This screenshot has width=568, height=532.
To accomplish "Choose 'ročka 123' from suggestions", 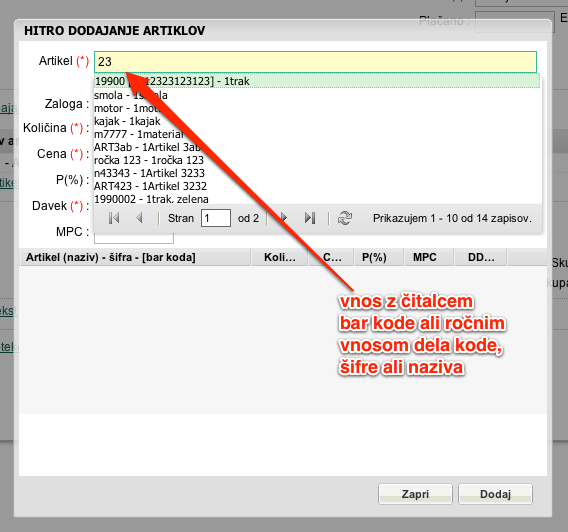I will coord(318,160).
